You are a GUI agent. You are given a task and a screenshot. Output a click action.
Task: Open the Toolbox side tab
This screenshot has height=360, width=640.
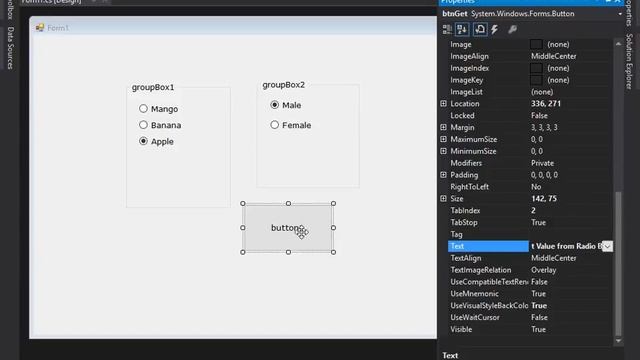11,9
